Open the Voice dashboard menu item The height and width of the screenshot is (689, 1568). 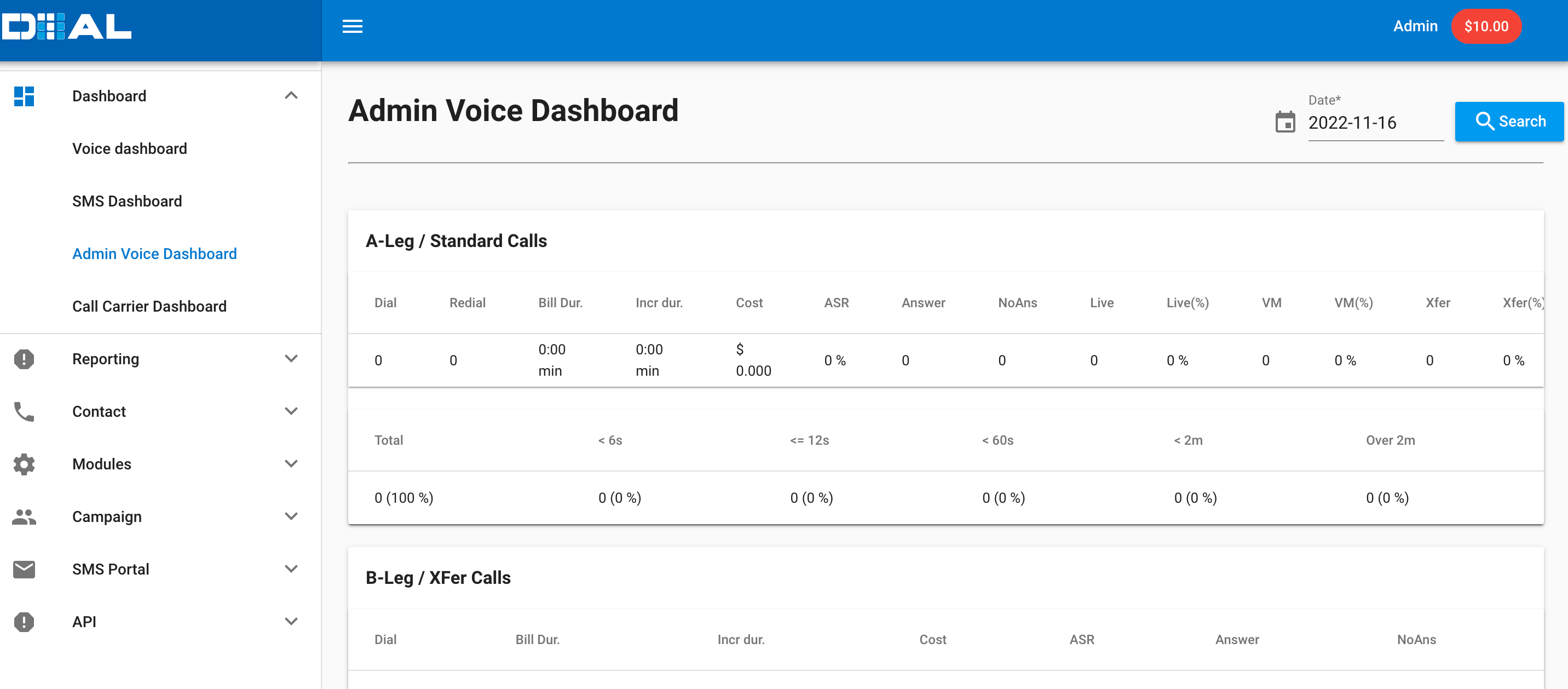[x=129, y=148]
